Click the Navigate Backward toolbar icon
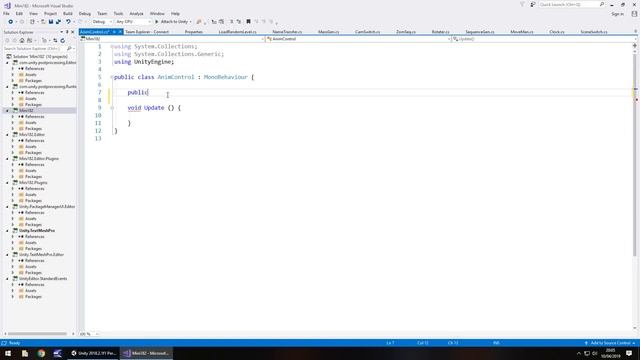 pos(11,22)
